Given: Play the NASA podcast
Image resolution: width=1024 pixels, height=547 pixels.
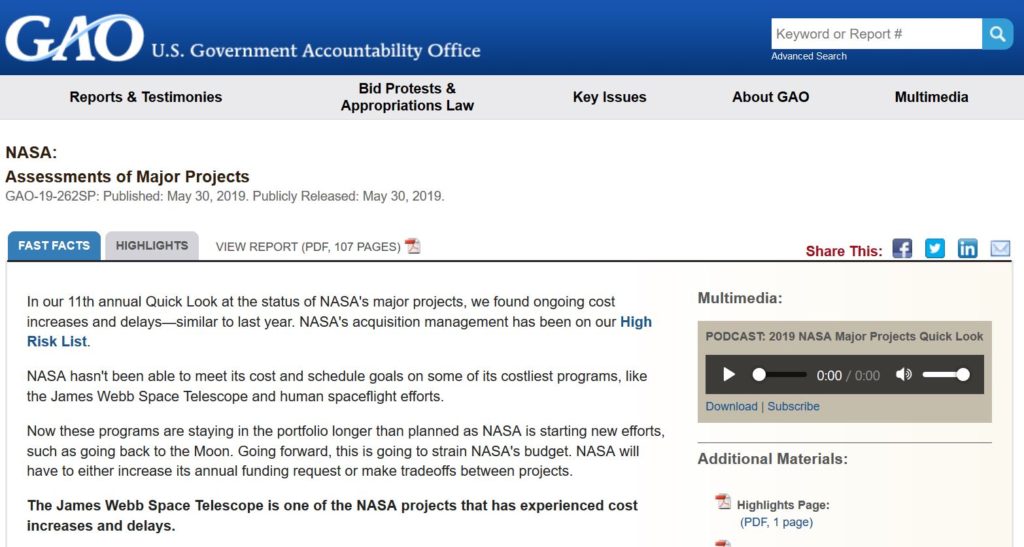Looking at the screenshot, I should (x=729, y=375).
